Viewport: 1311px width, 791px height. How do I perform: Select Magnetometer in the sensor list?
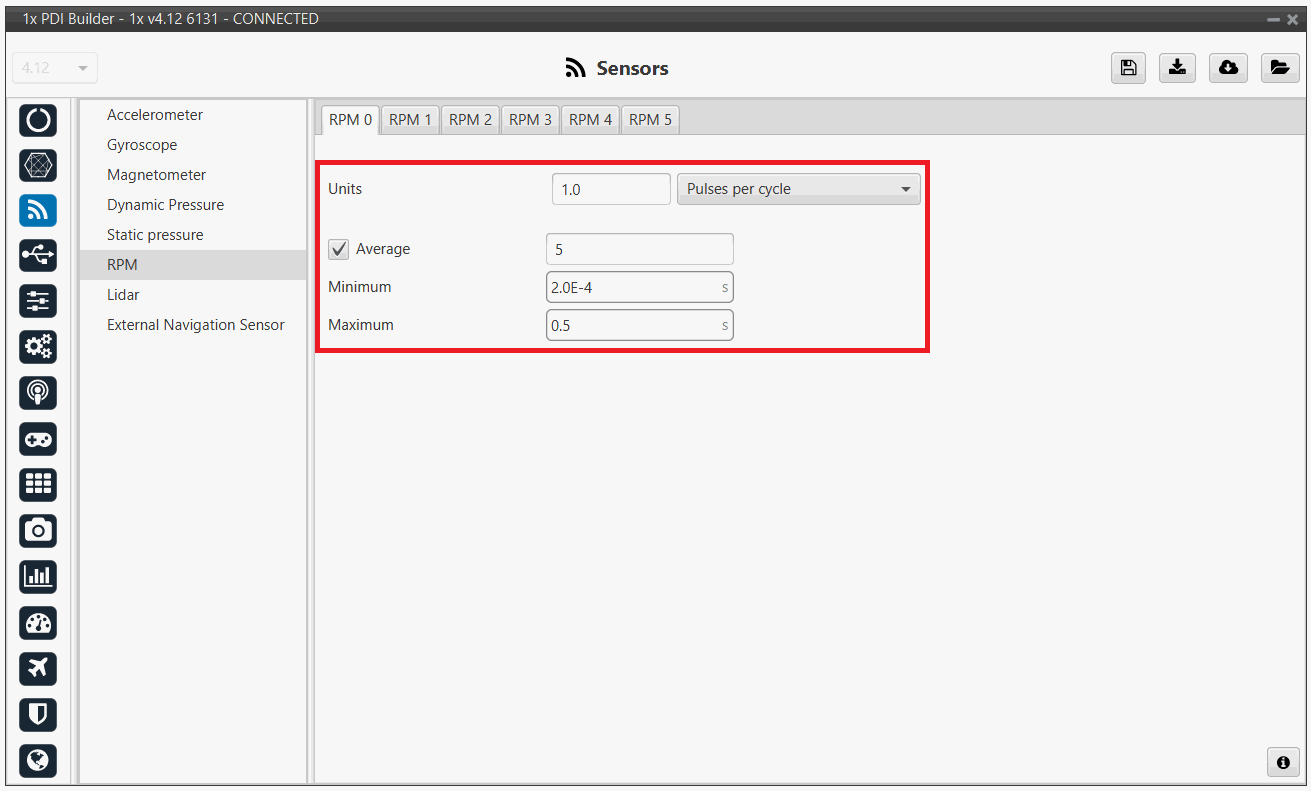pos(156,175)
